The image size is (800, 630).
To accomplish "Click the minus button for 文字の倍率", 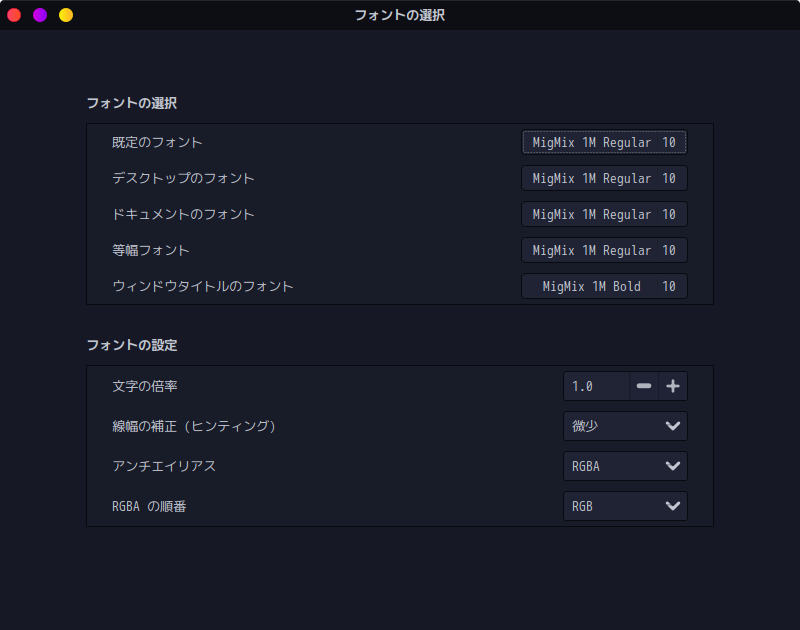I will click(x=644, y=386).
